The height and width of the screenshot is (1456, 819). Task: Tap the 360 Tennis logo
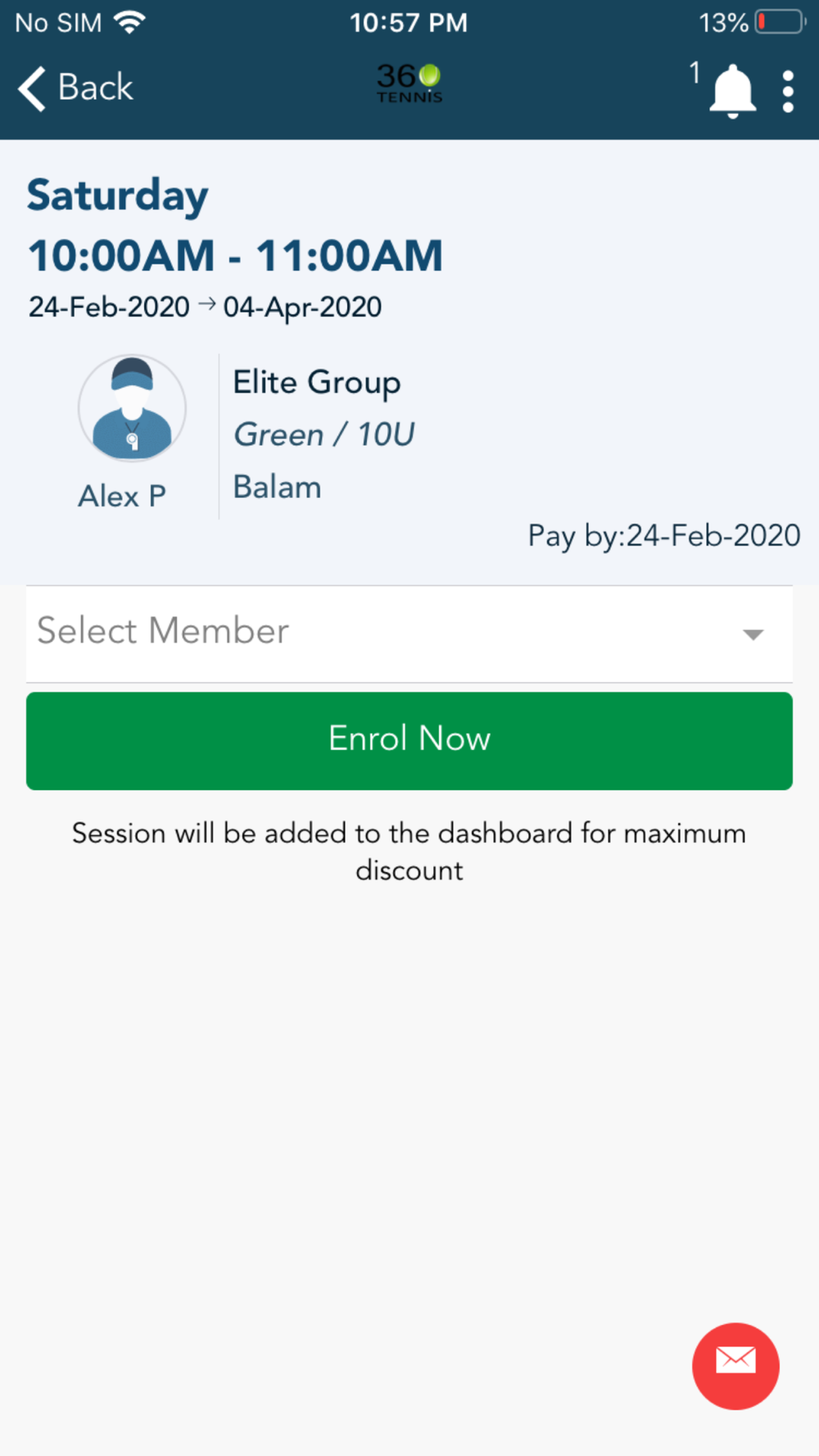pyautogui.click(x=409, y=84)
